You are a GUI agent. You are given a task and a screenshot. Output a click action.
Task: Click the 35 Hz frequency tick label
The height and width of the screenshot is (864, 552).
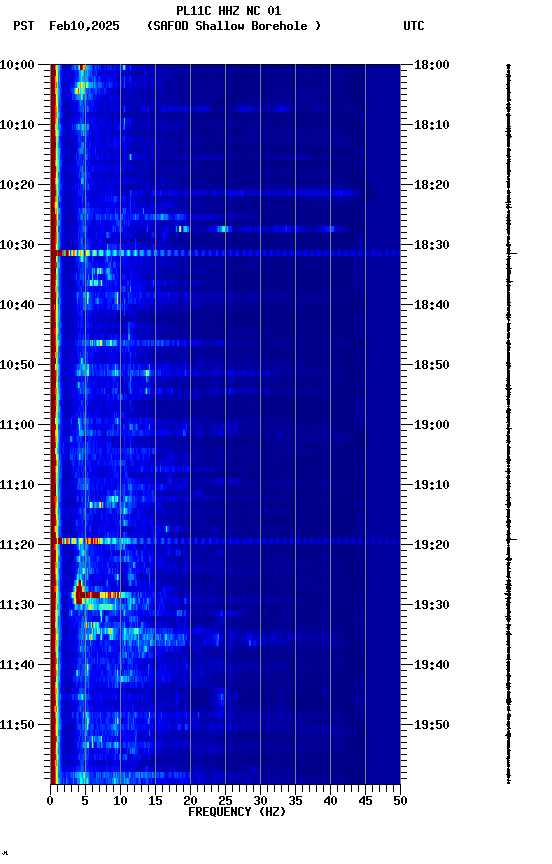coord(295,801)
